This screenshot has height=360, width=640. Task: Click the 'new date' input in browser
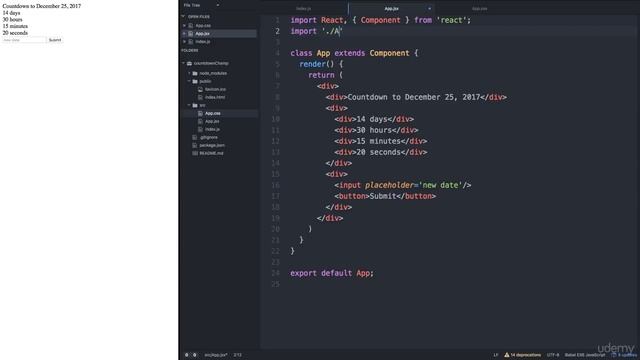[x=24, y=40]
